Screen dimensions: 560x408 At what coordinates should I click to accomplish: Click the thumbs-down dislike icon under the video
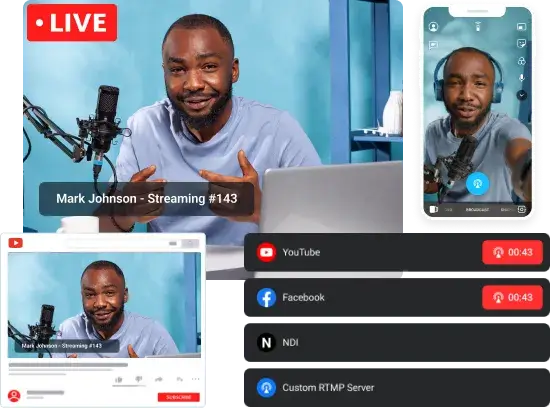pos(139,379)
